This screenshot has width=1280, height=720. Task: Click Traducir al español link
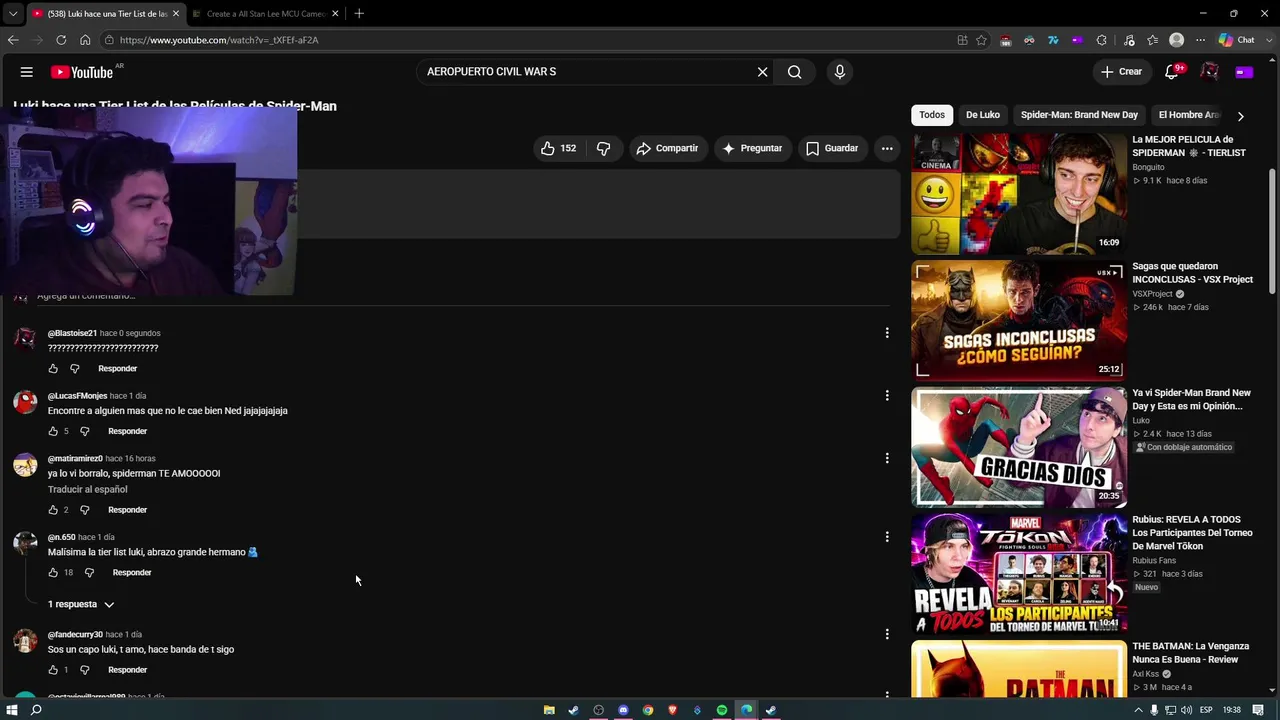coord(88,490)
